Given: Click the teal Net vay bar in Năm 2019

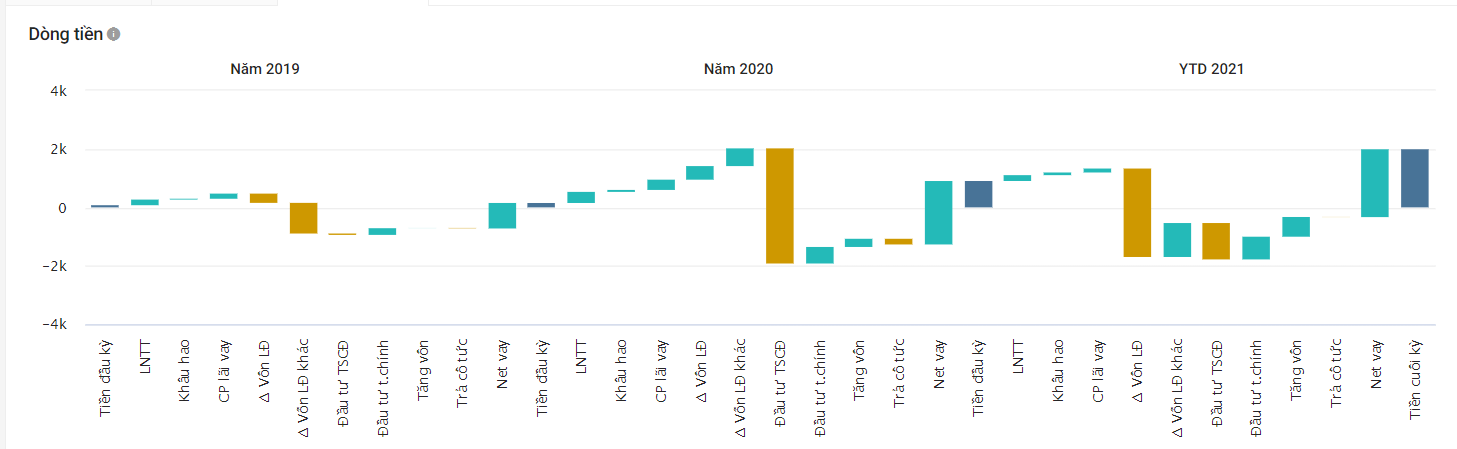Looking at the screenshot, I should 502,216.
